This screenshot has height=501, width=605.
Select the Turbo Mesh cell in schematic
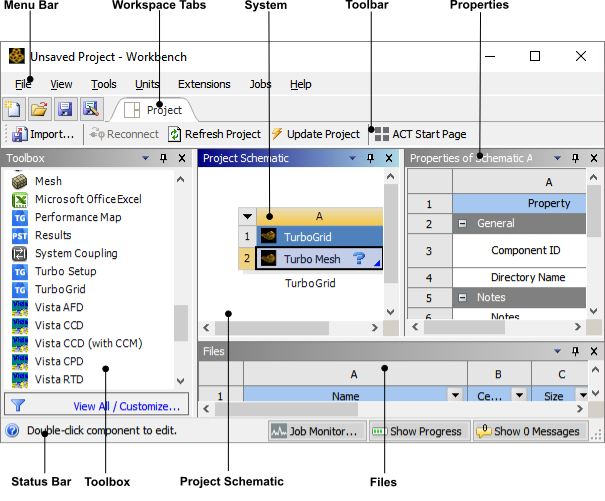319,258
